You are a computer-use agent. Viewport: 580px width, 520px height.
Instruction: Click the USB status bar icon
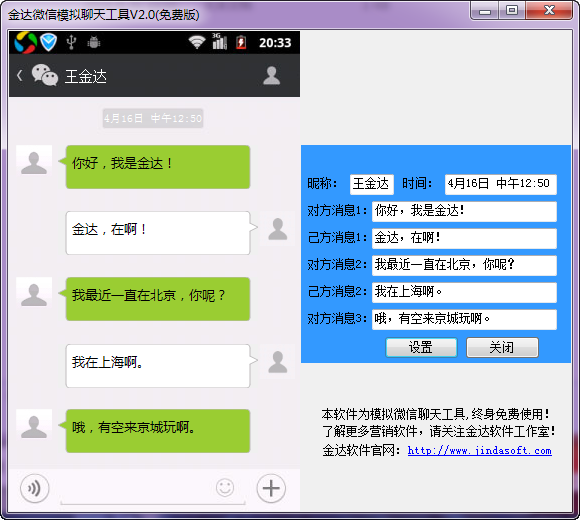click(x=71, y=42)
